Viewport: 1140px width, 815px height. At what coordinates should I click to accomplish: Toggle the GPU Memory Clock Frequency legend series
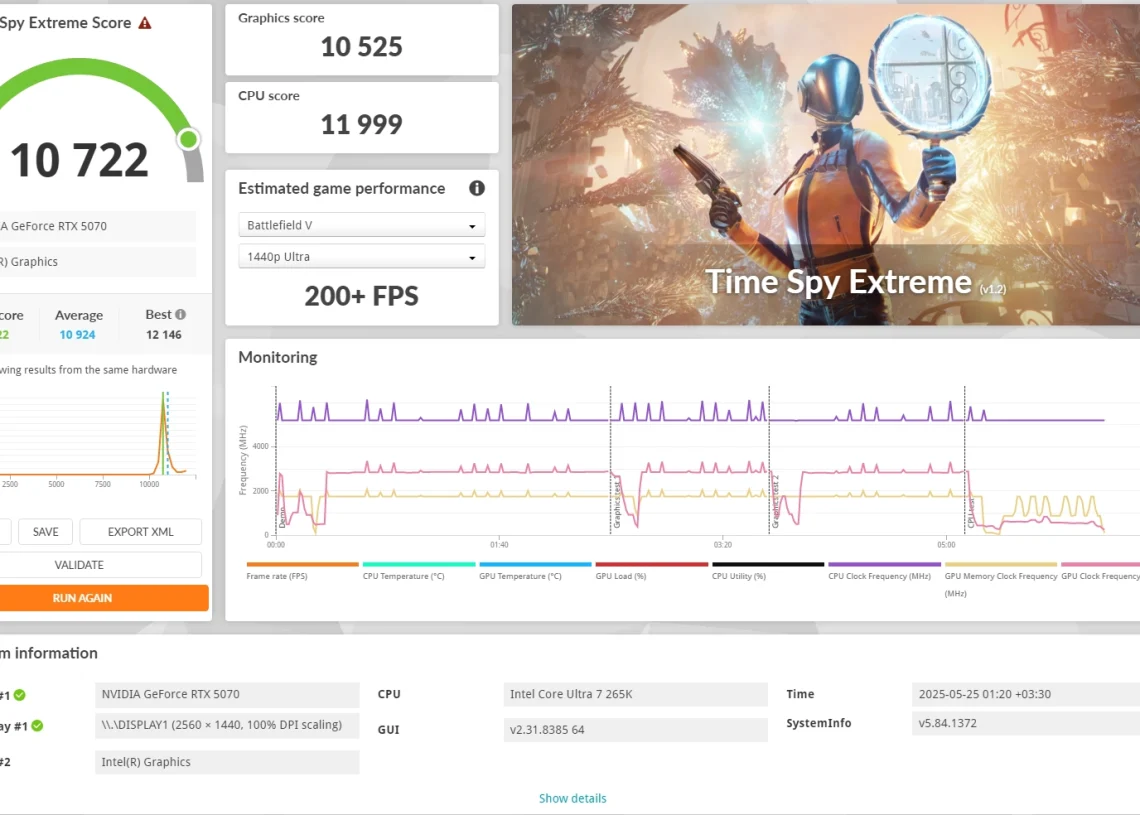1000,579
